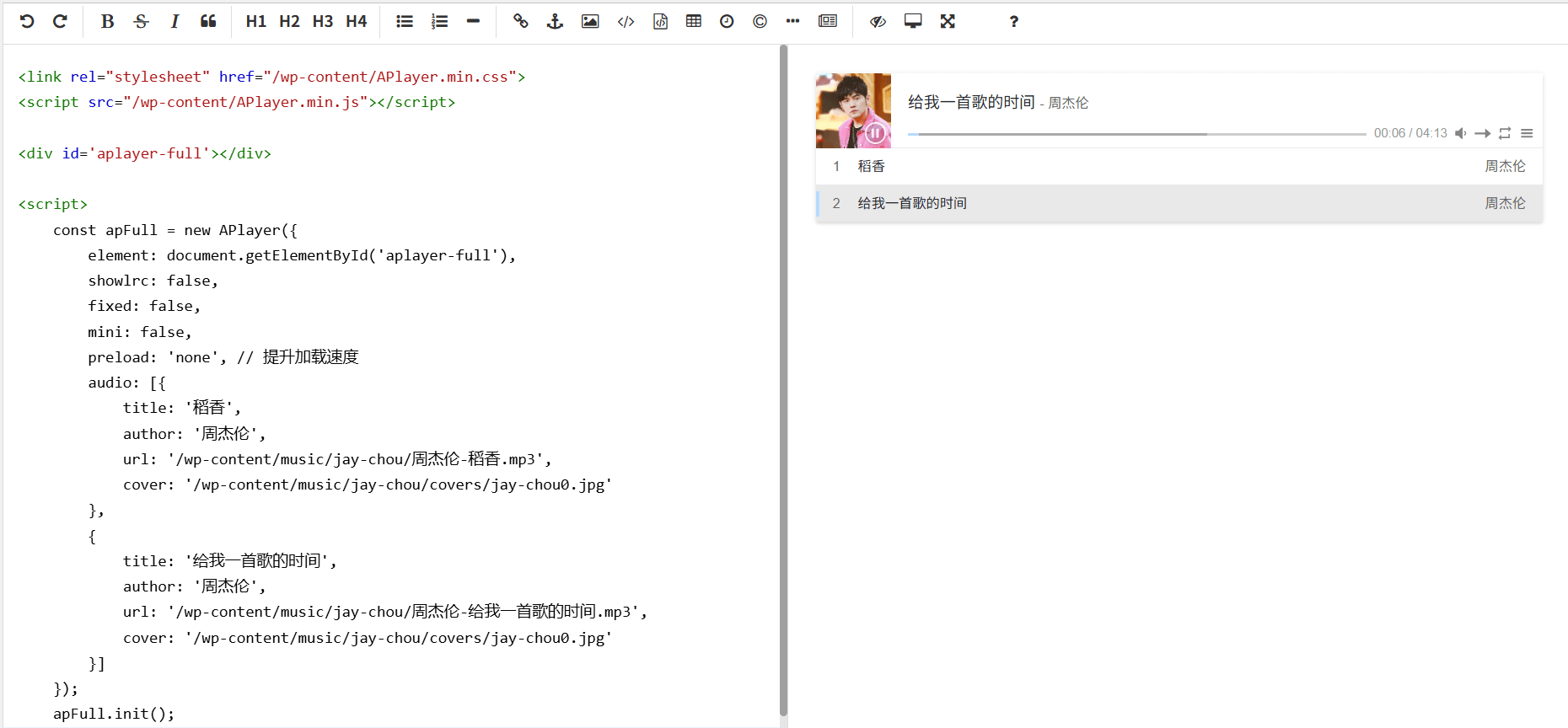The height and width of the screenshot is (728, 1568).
Task: Toggle the play order mode arrow
Action: point(1483,133)
